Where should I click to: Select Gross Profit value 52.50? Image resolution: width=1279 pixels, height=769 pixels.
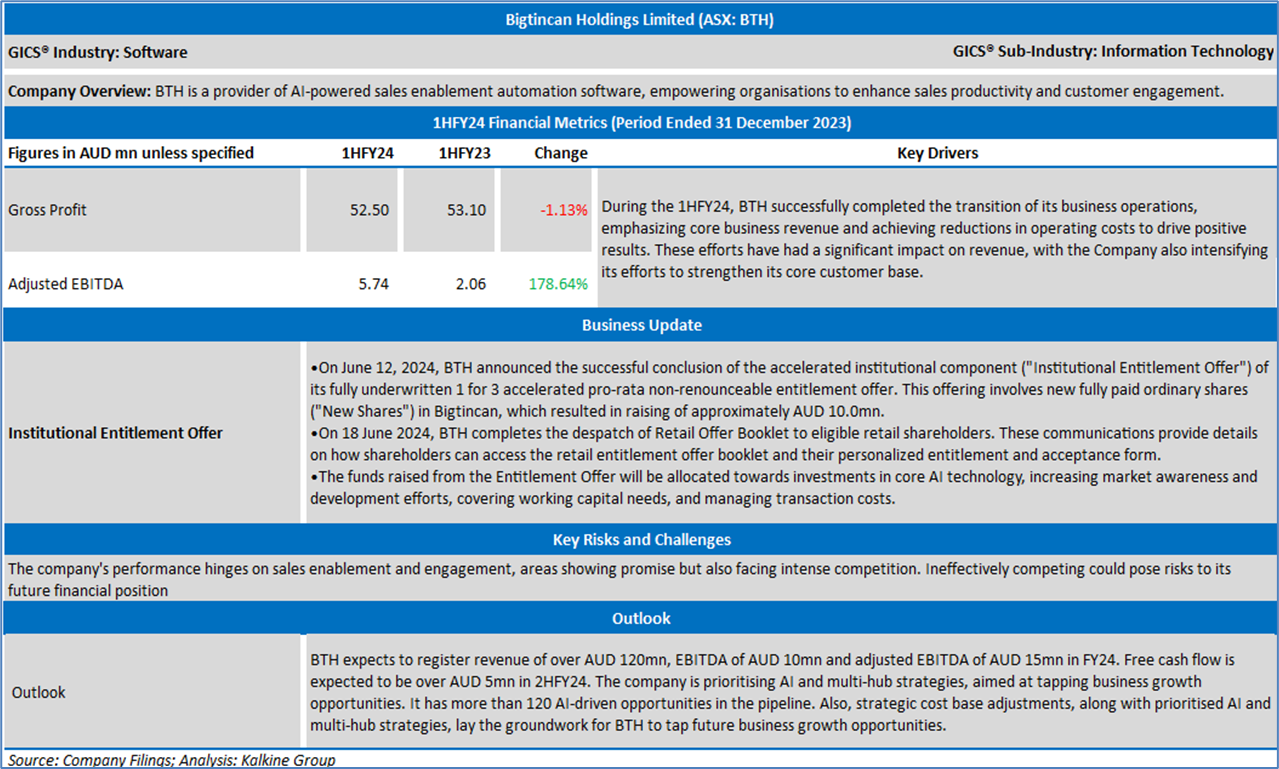[x=369, y=210]
